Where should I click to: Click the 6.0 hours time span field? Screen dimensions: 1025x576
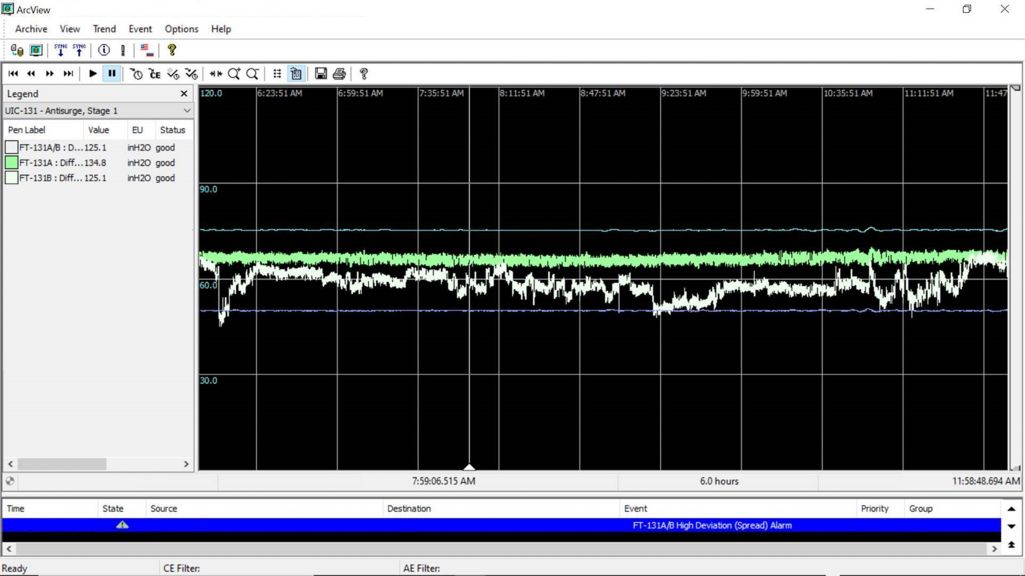(719, 481)
